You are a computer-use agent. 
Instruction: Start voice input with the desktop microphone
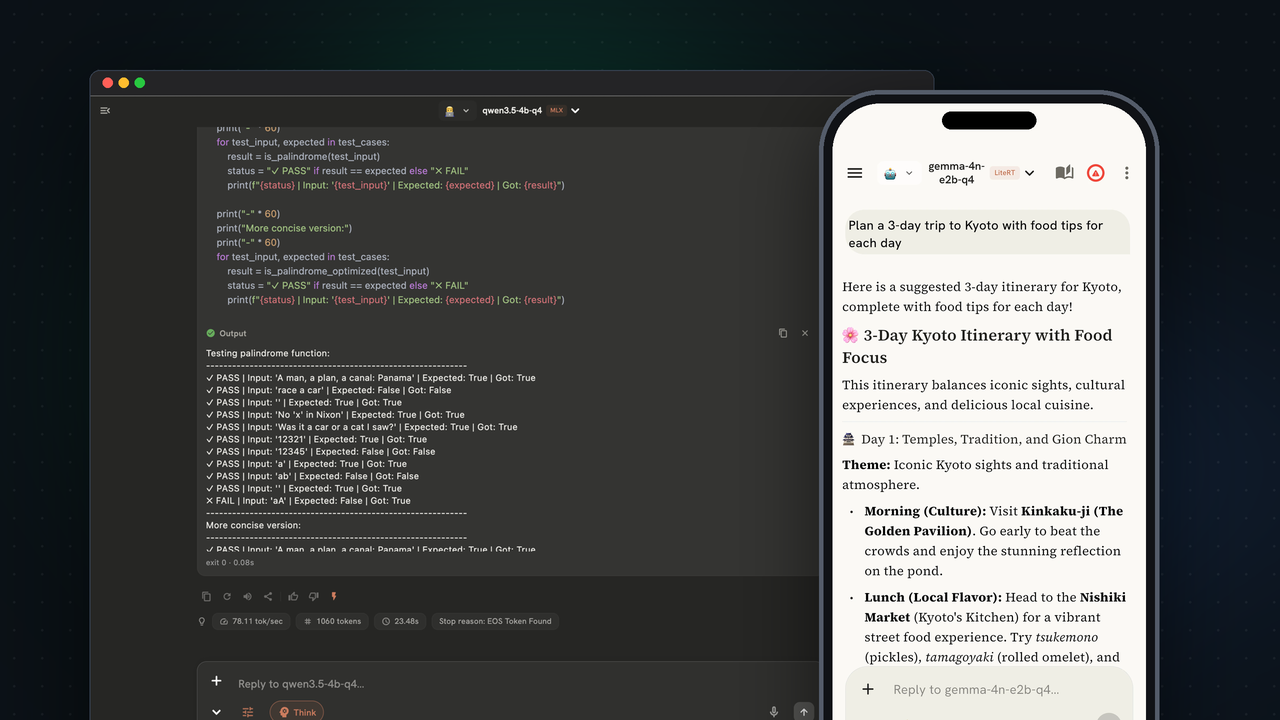click(x=774, y=712)
